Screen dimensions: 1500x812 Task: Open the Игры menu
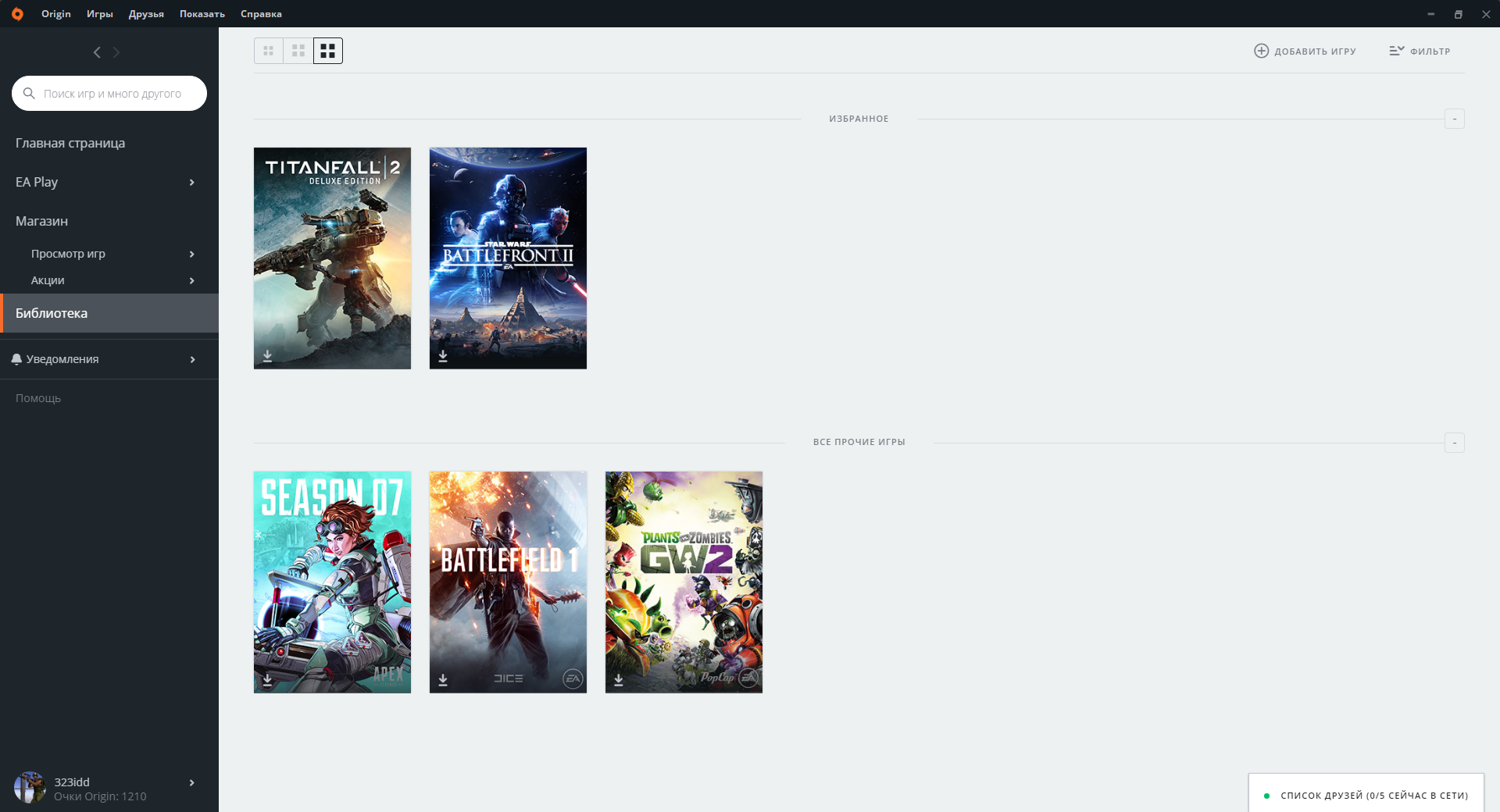[x=100, y=14]
